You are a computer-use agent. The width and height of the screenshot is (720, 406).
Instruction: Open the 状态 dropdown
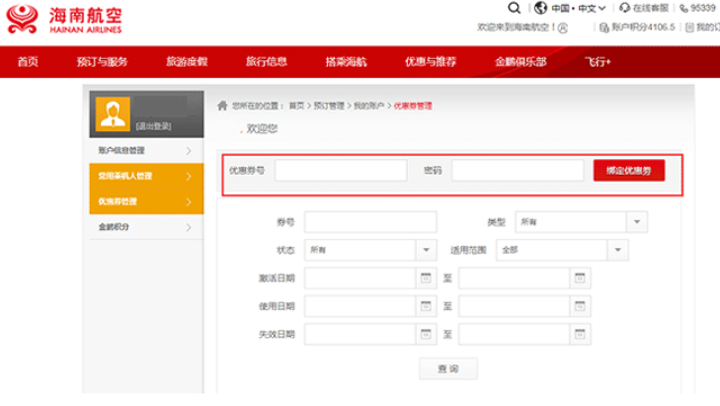pyautogui.click(x=425, y=250)
